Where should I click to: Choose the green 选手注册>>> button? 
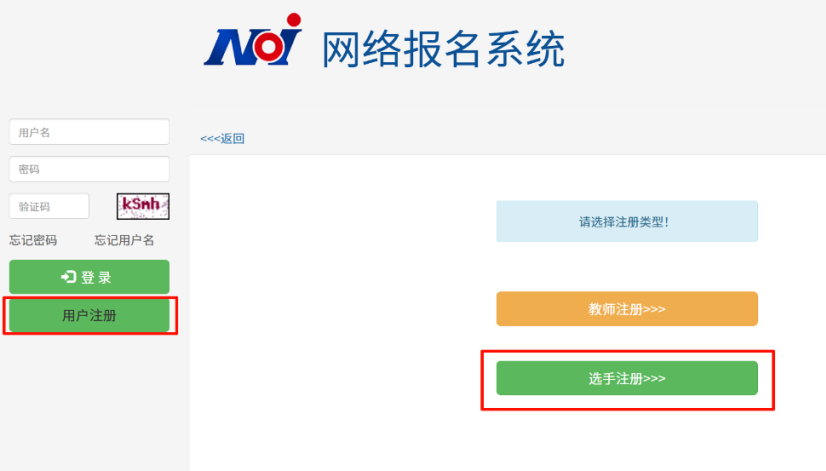click(627, 378)
